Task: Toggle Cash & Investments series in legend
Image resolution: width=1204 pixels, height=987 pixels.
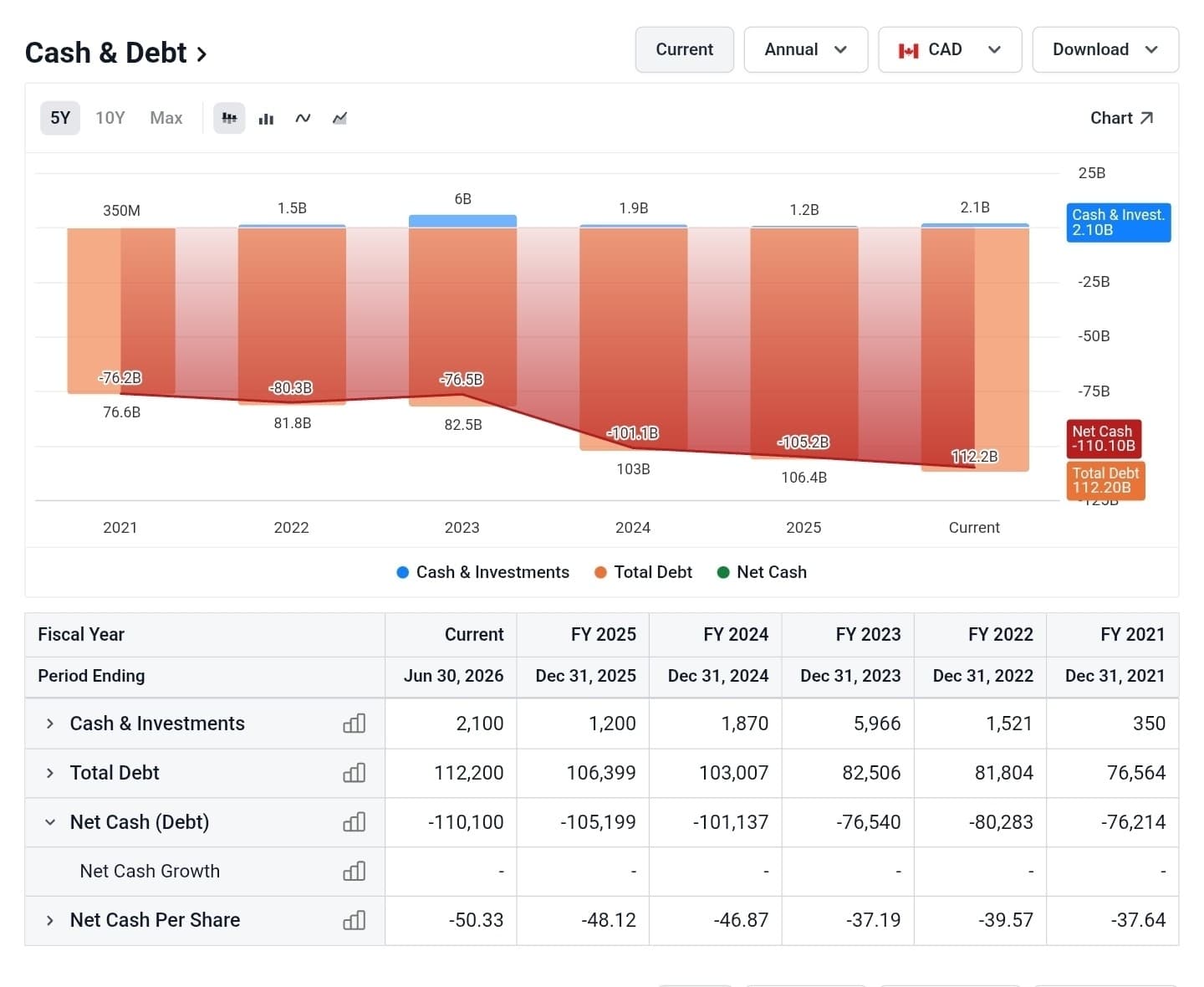Action: click(482, 572)
